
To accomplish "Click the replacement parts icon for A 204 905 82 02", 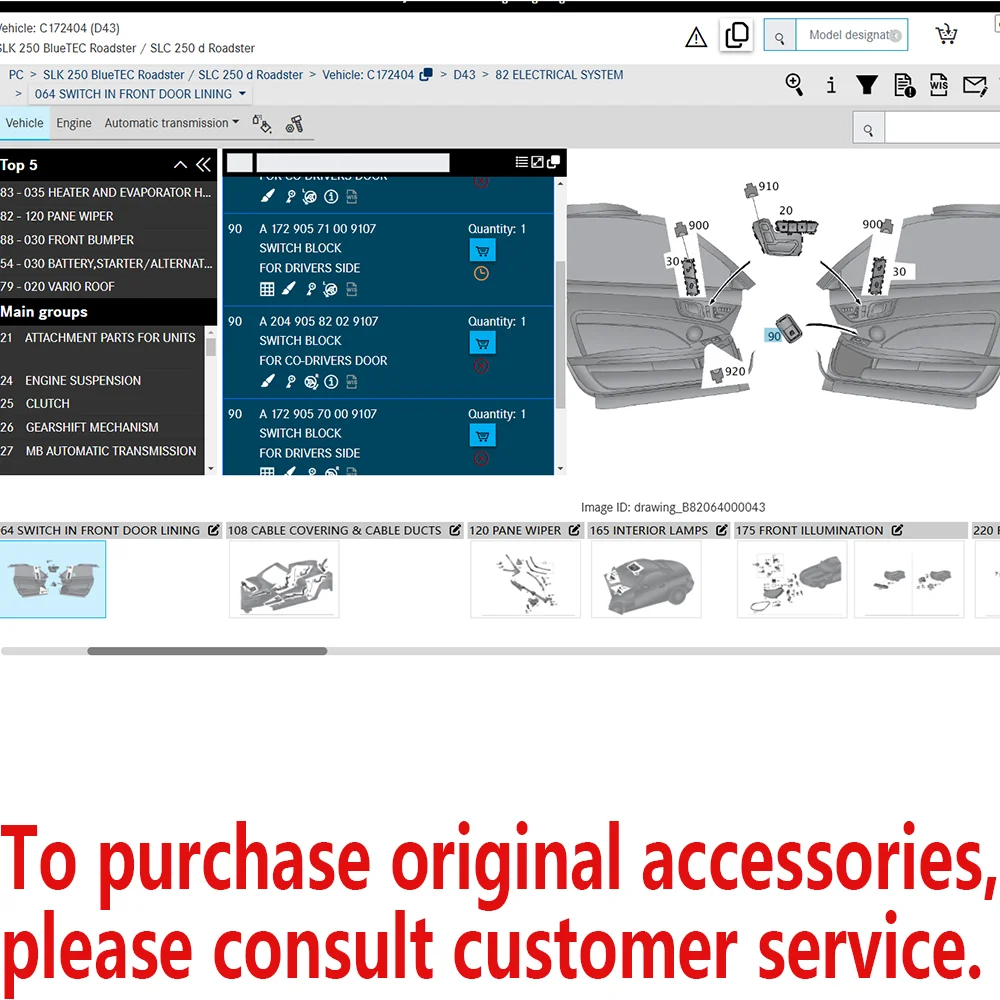I will 311,381.
